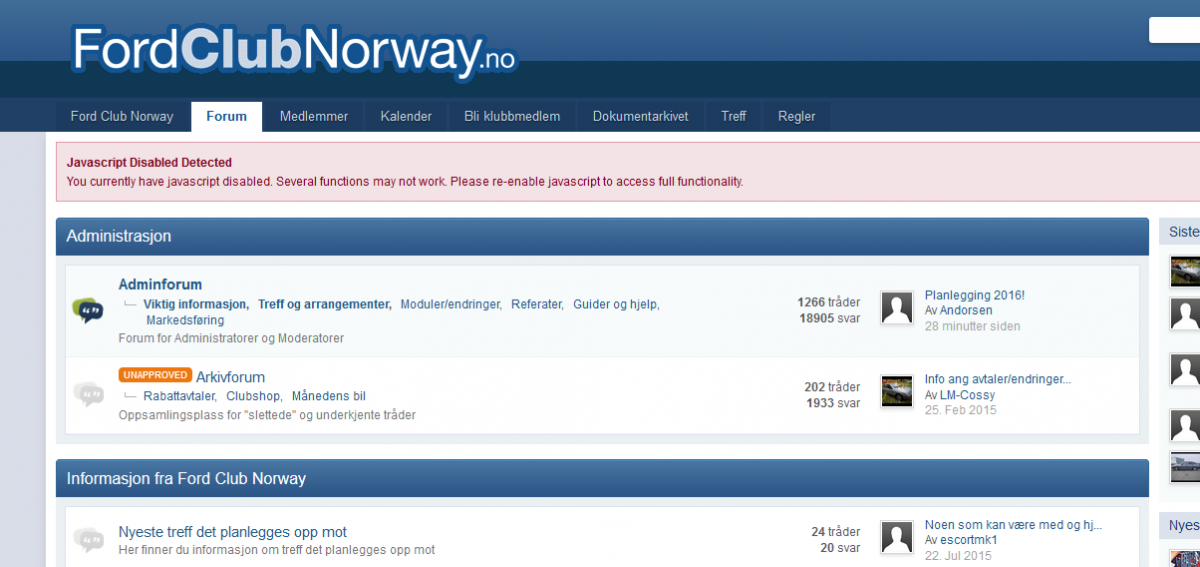Screen dimensions: 1200x567
Task: Open the thread Info ang avtaler/endringer...
Action: pos(998,379)
